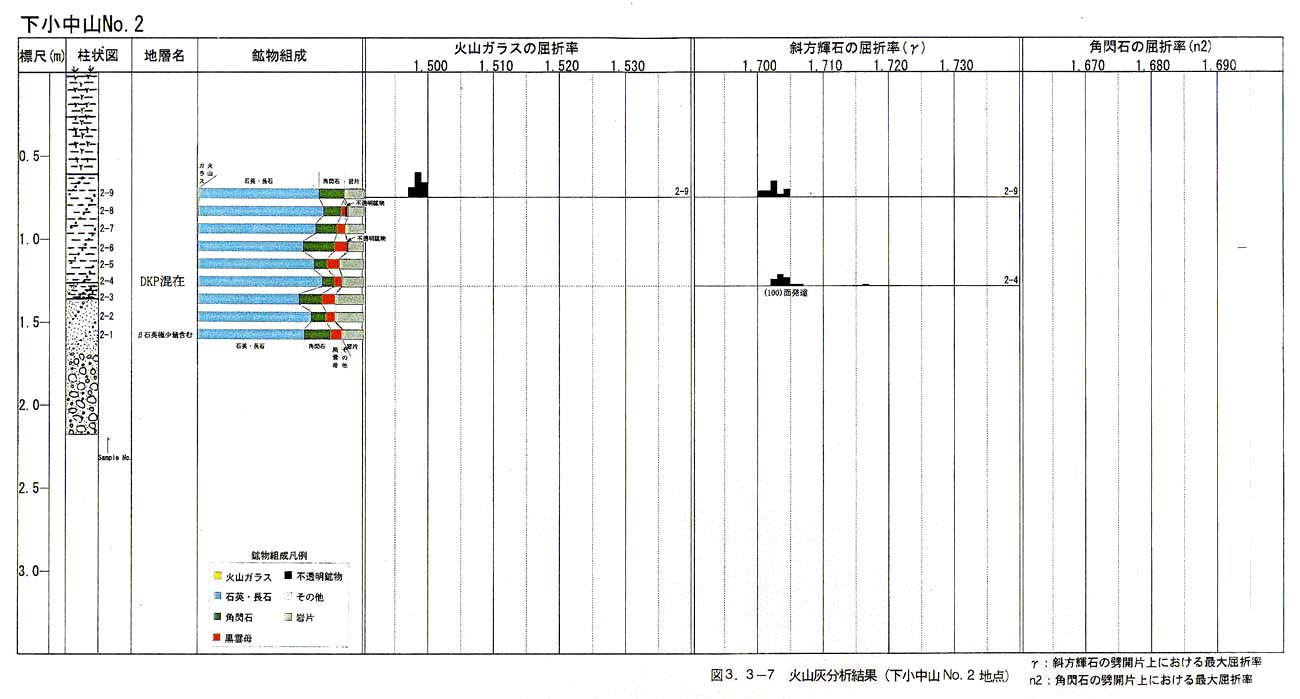1300x699 pixels.
Task: Click axis value 1.530
Action: [x=628, y=66]
